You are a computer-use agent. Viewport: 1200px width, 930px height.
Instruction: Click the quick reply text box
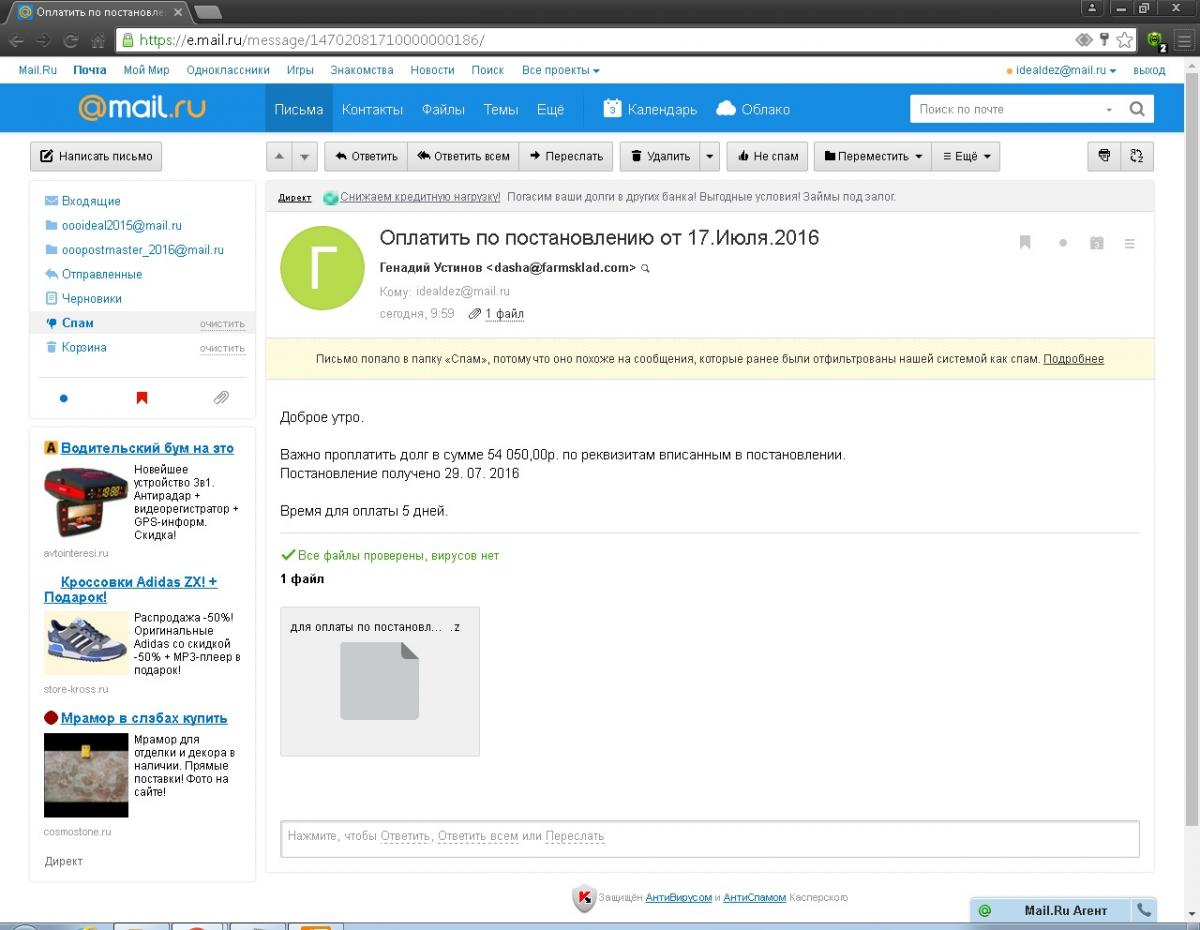(x=710, y=839)
